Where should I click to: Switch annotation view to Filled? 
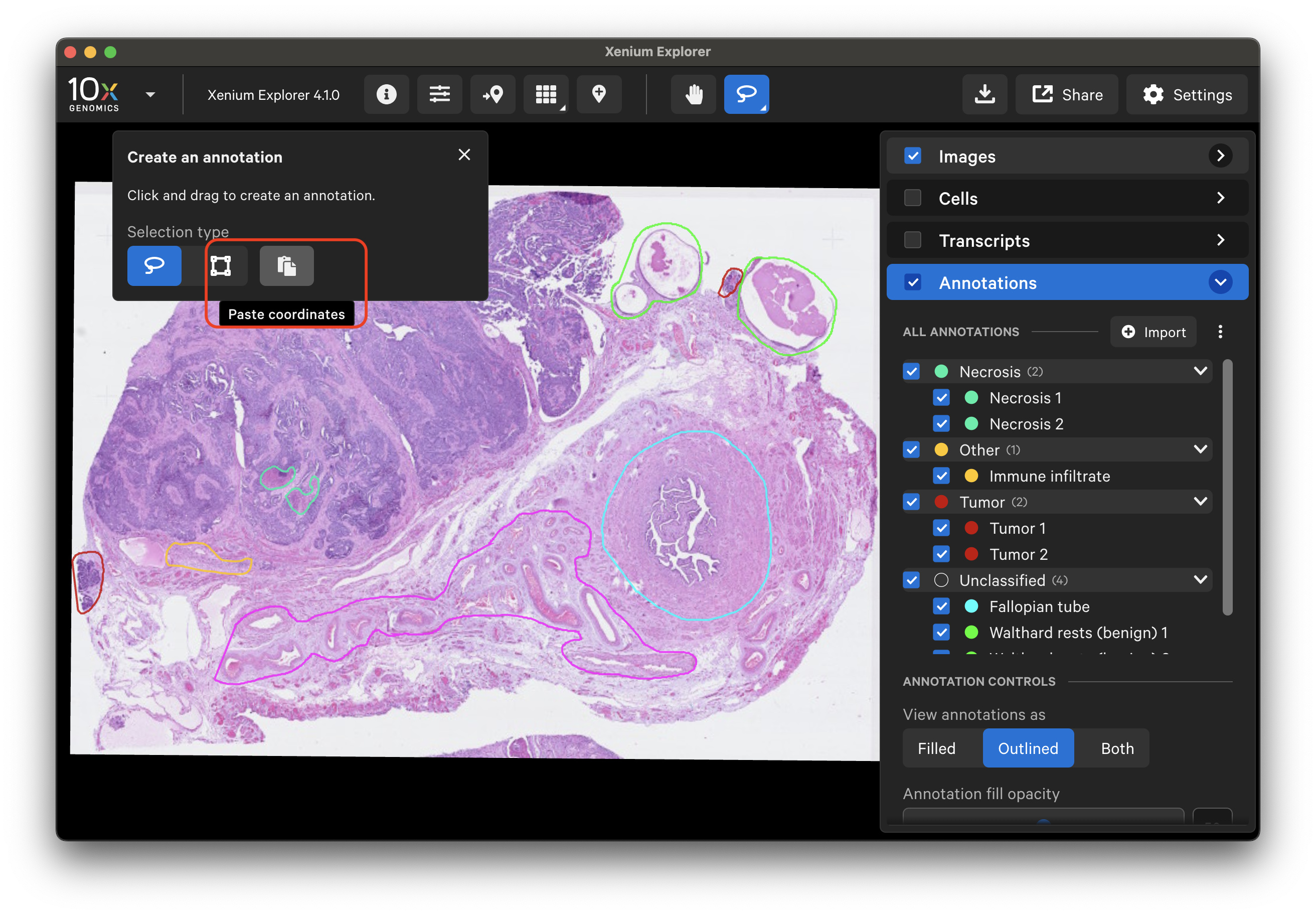(x=936, y=748)
